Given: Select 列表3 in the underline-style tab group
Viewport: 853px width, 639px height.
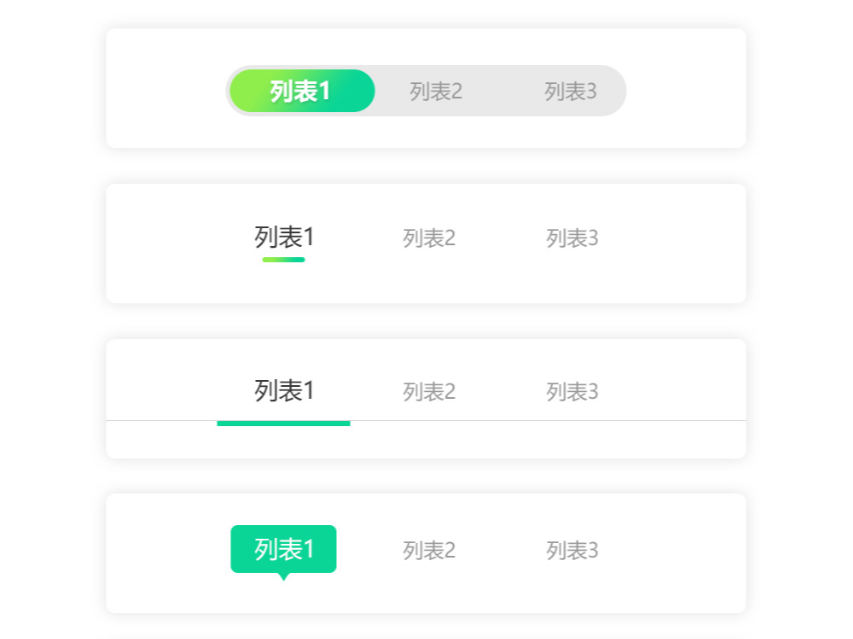Looking at the screenshot, I should (572, 238).
